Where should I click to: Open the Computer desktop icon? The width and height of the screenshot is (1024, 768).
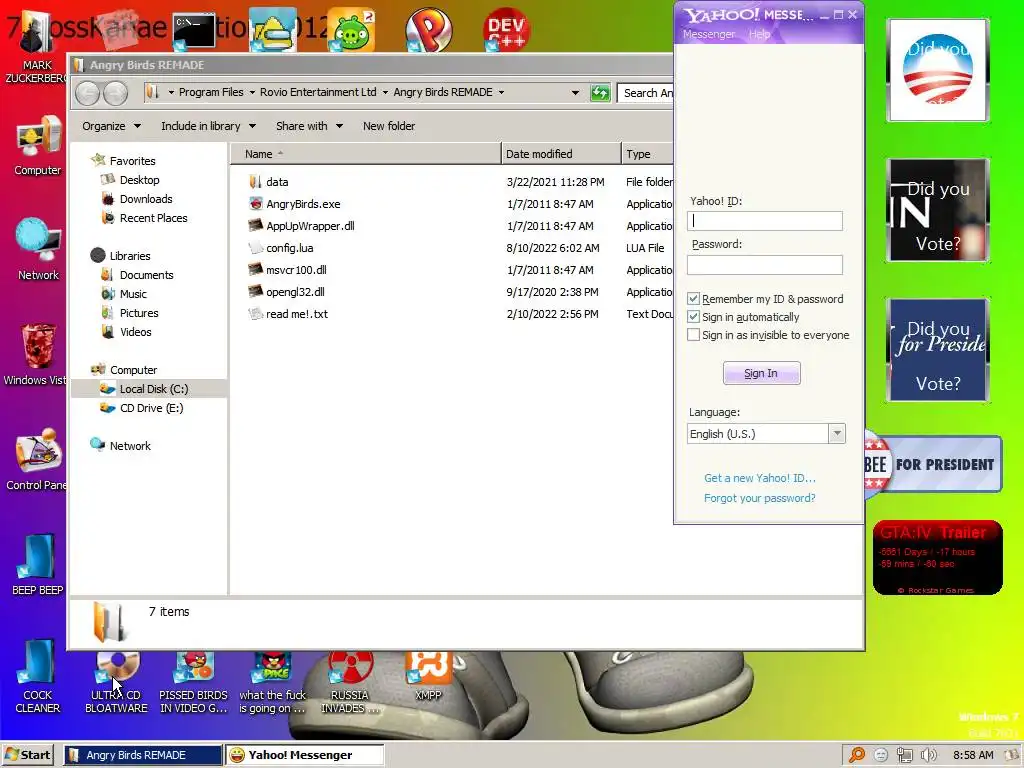[x=37, y=147]
